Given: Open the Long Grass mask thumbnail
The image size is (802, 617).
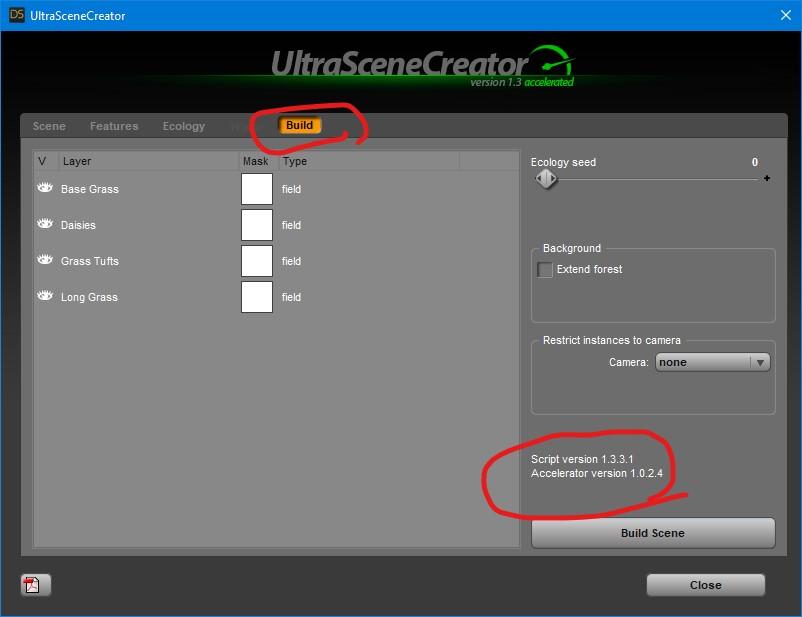Looking at the screenshot, I should (257, 297).
